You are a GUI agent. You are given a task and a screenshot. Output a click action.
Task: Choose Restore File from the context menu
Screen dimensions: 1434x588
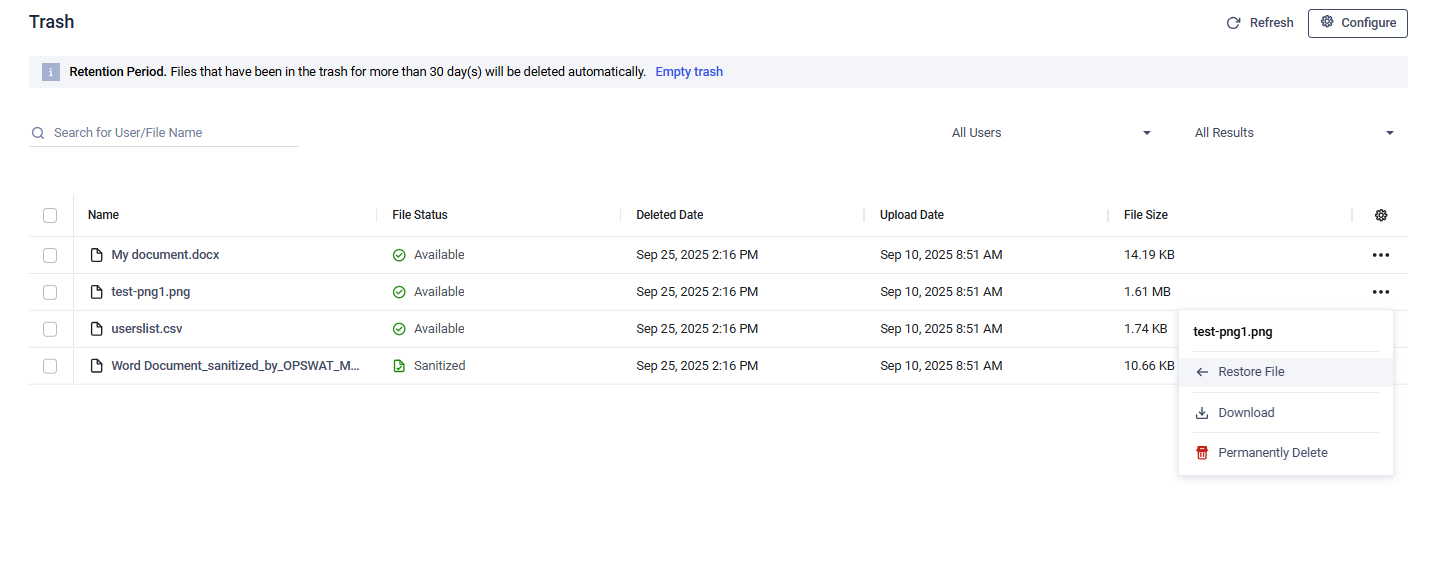[1251, 372]
